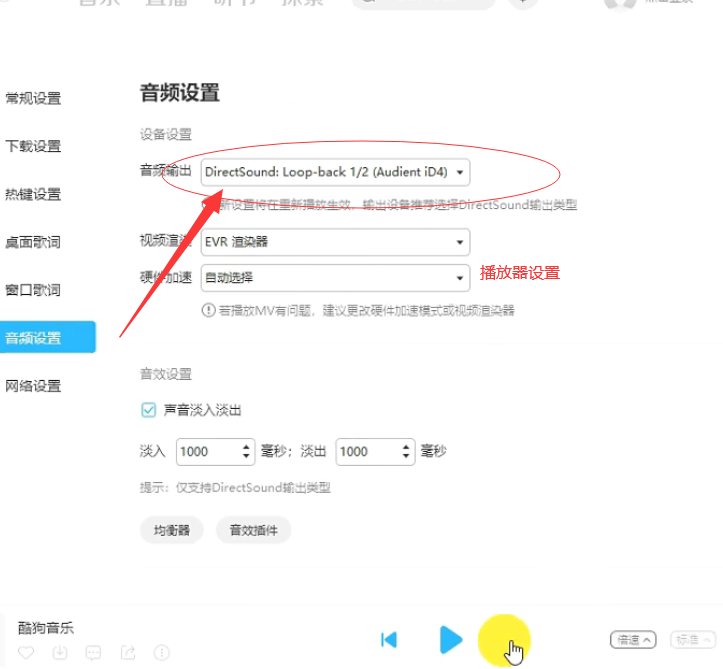This screenshot has width=723, height=669.
Task: Open comments via the speech bubble icon
Action: [x=94, y=652]
